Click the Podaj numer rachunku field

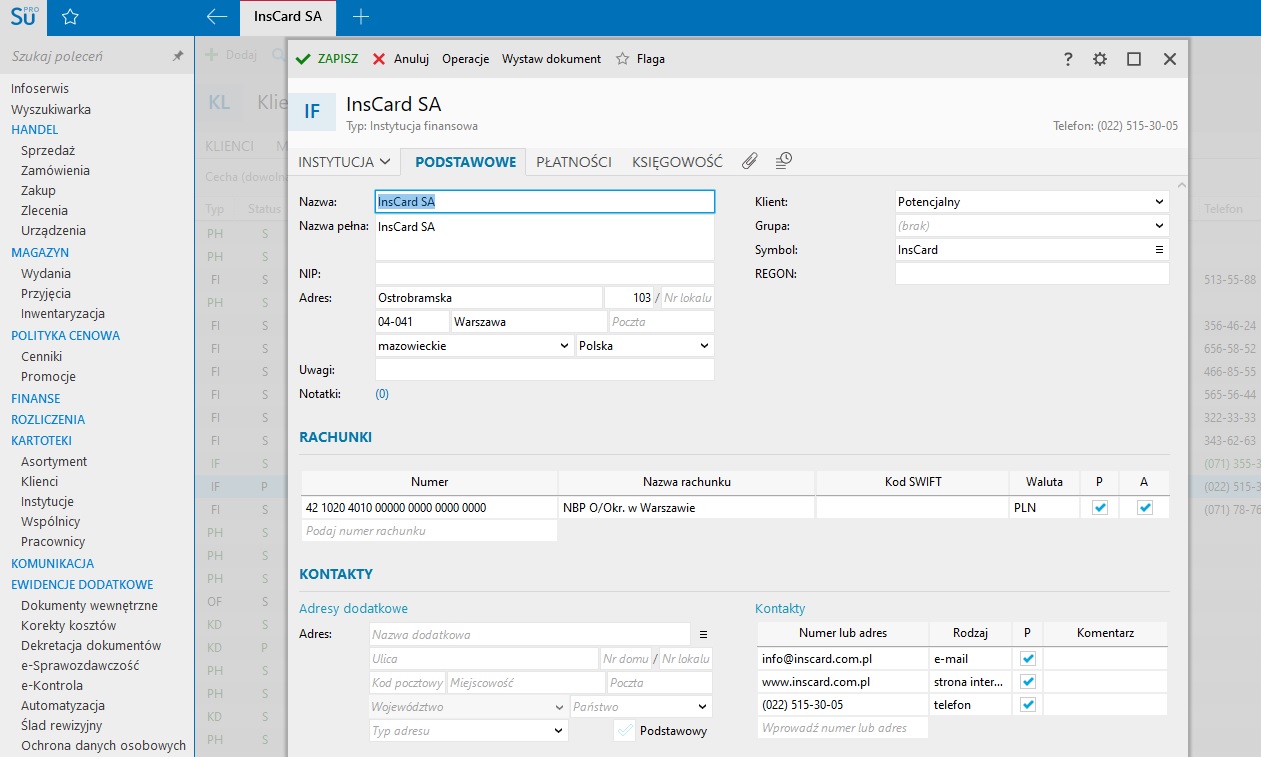point(429,531)
